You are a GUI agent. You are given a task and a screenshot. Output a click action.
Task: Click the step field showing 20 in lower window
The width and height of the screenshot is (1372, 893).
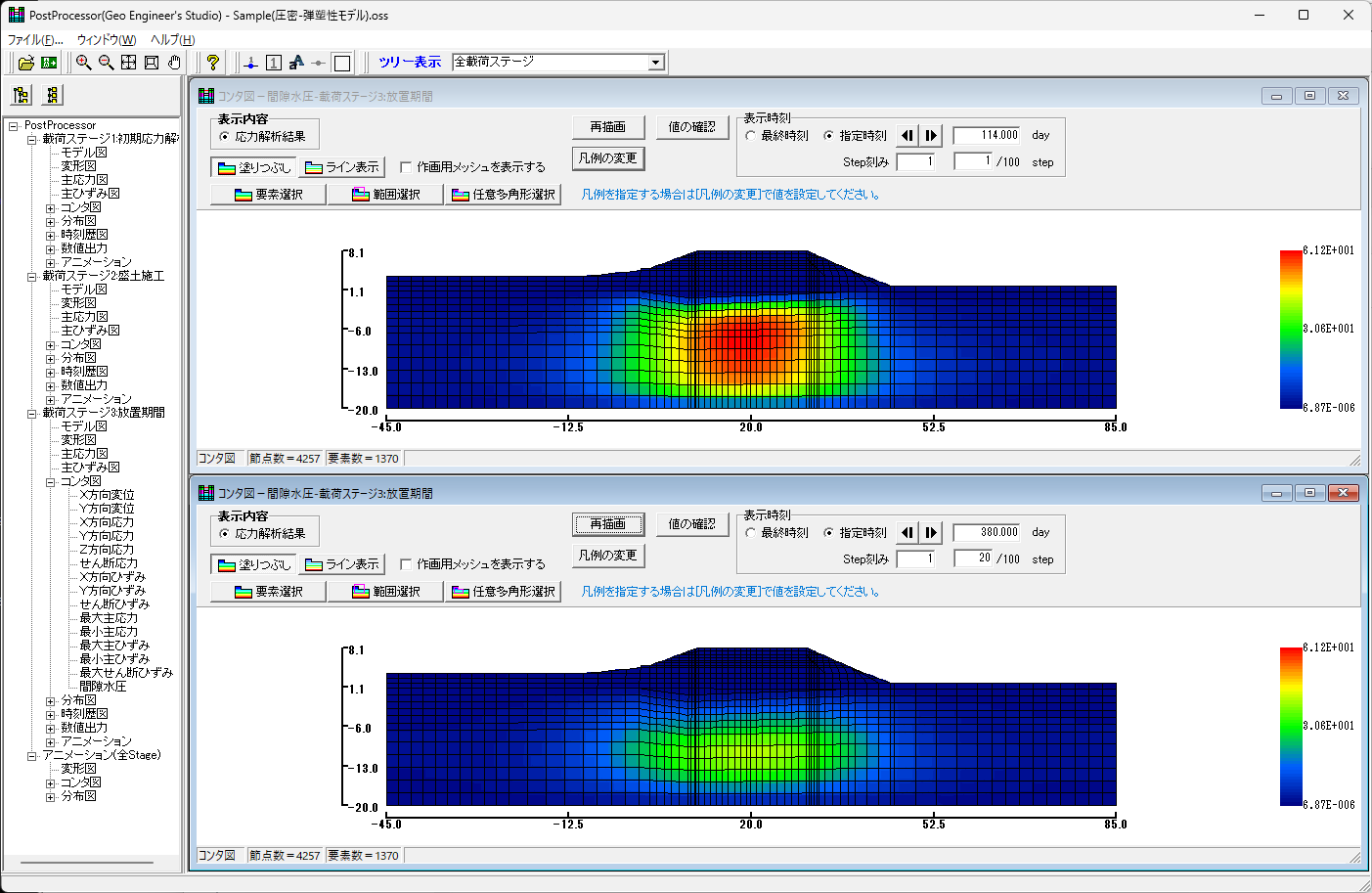[x=973, y=558]
